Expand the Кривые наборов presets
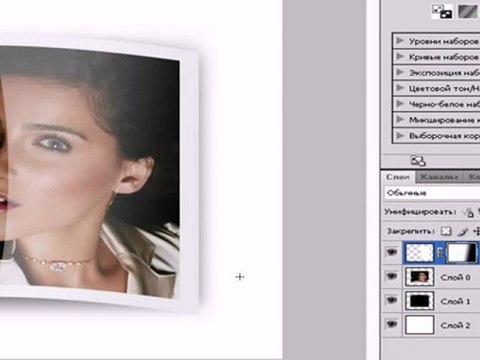The image size is (480, 360). [x=400, y=56]
